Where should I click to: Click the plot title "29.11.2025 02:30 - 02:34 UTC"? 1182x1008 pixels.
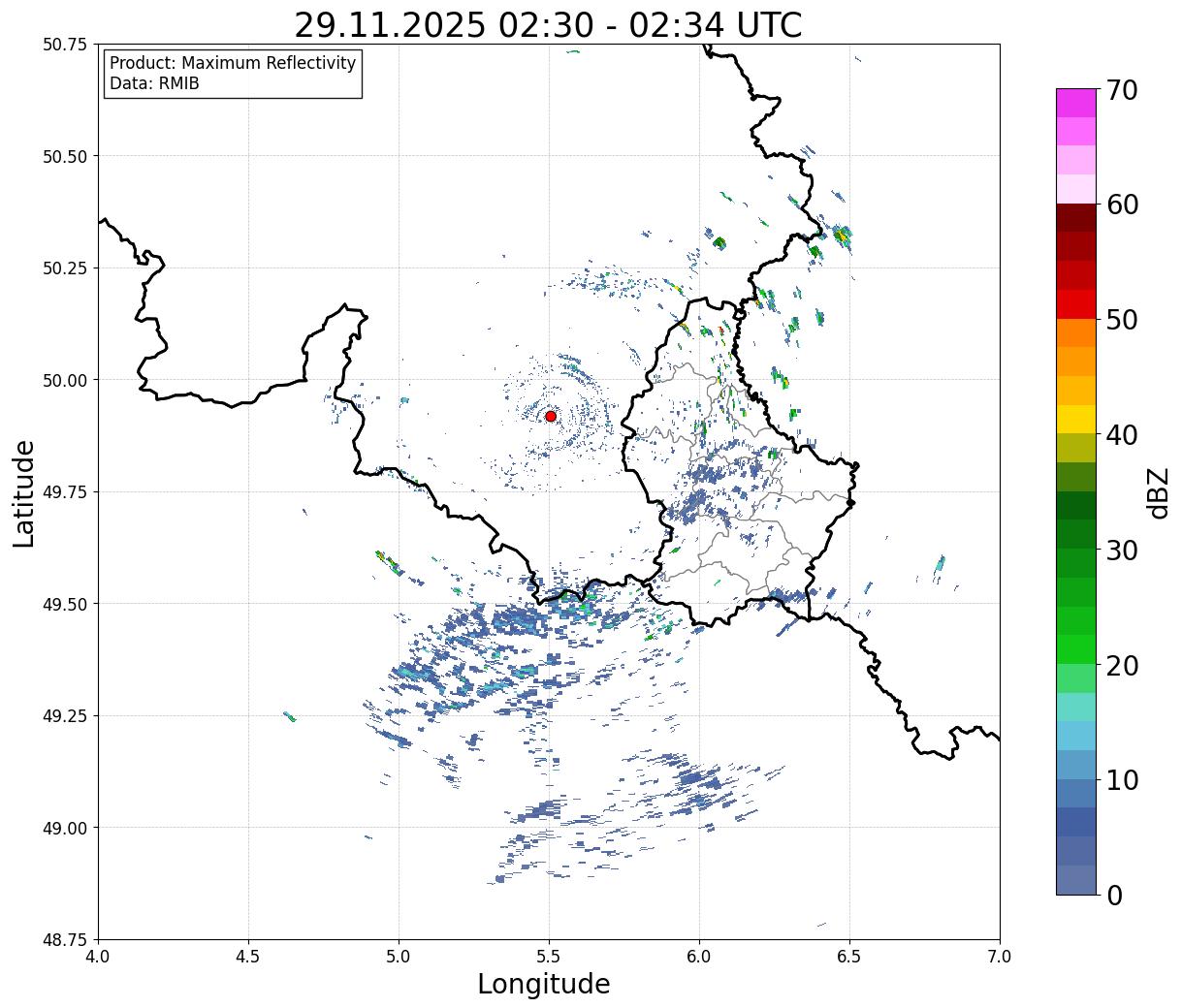click(548, 25)
